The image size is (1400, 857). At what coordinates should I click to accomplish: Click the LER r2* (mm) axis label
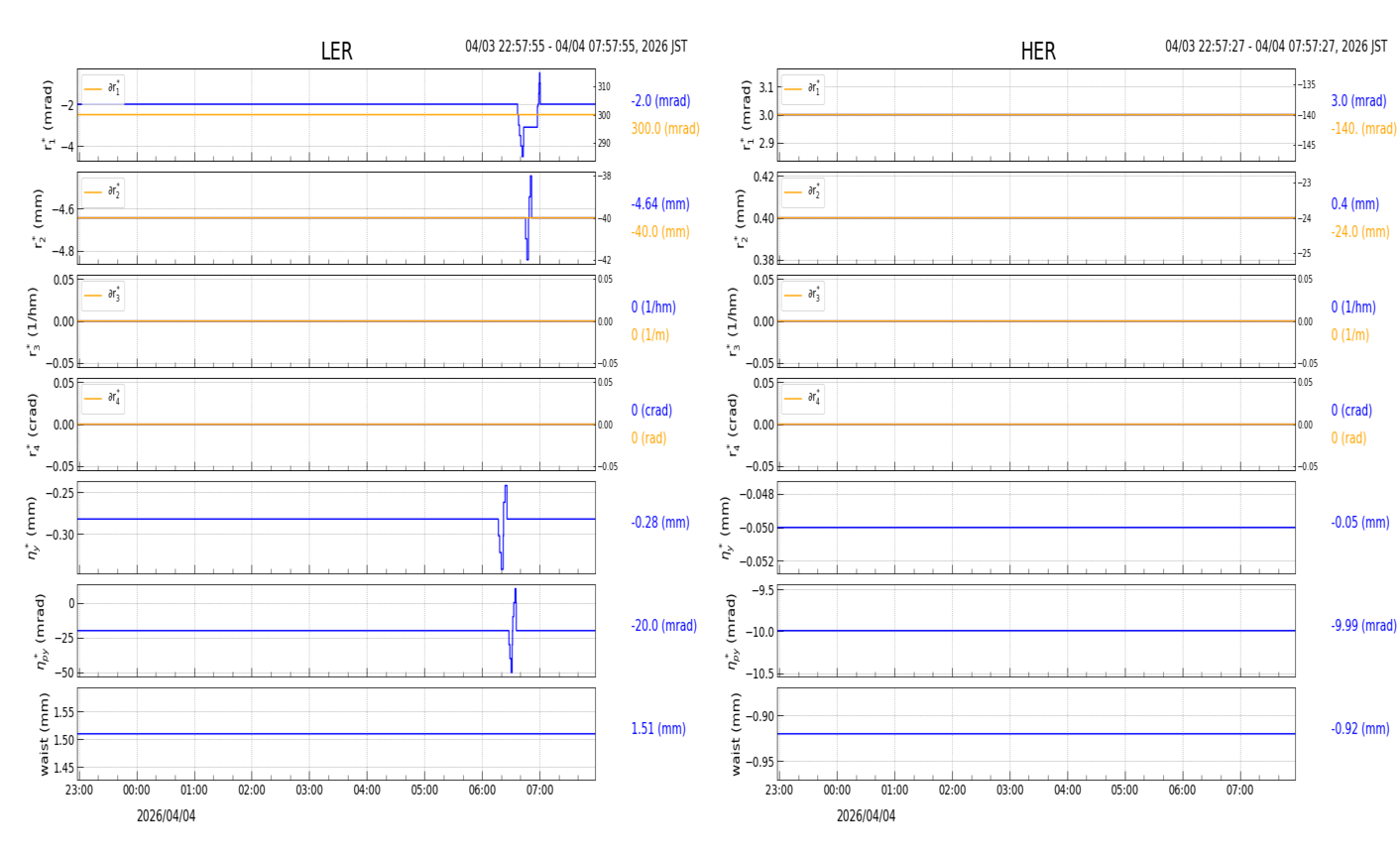(42, 218)
